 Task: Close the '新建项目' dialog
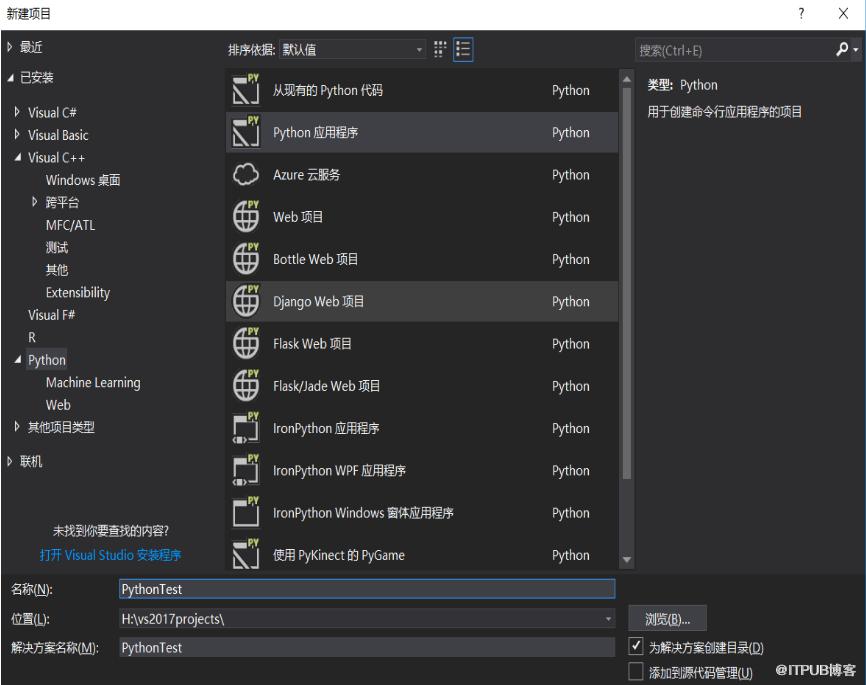843,13
